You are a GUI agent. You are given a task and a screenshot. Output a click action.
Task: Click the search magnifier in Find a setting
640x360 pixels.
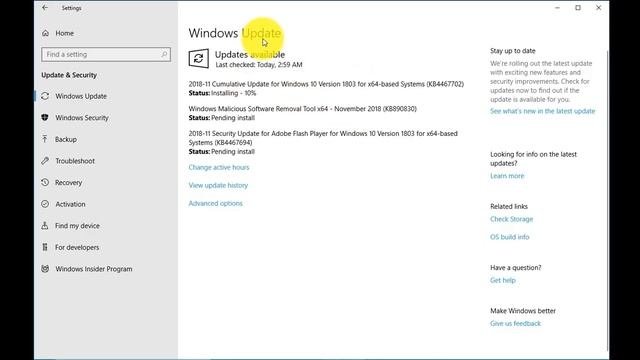164,54
